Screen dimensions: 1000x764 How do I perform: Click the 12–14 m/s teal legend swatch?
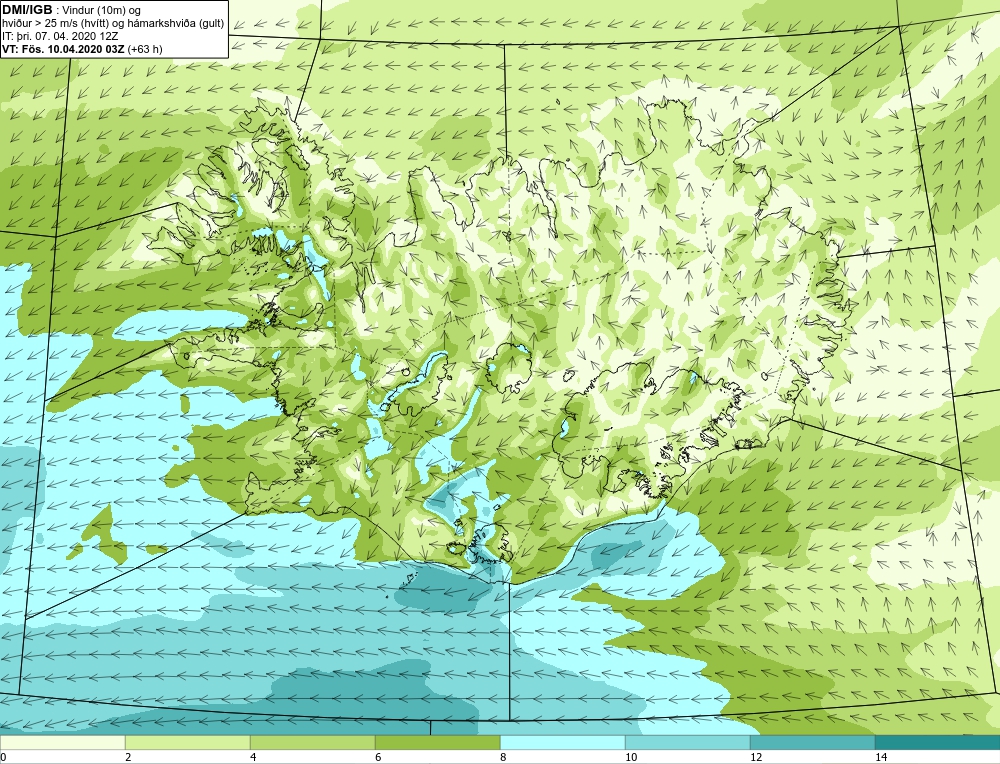(812, 742)
